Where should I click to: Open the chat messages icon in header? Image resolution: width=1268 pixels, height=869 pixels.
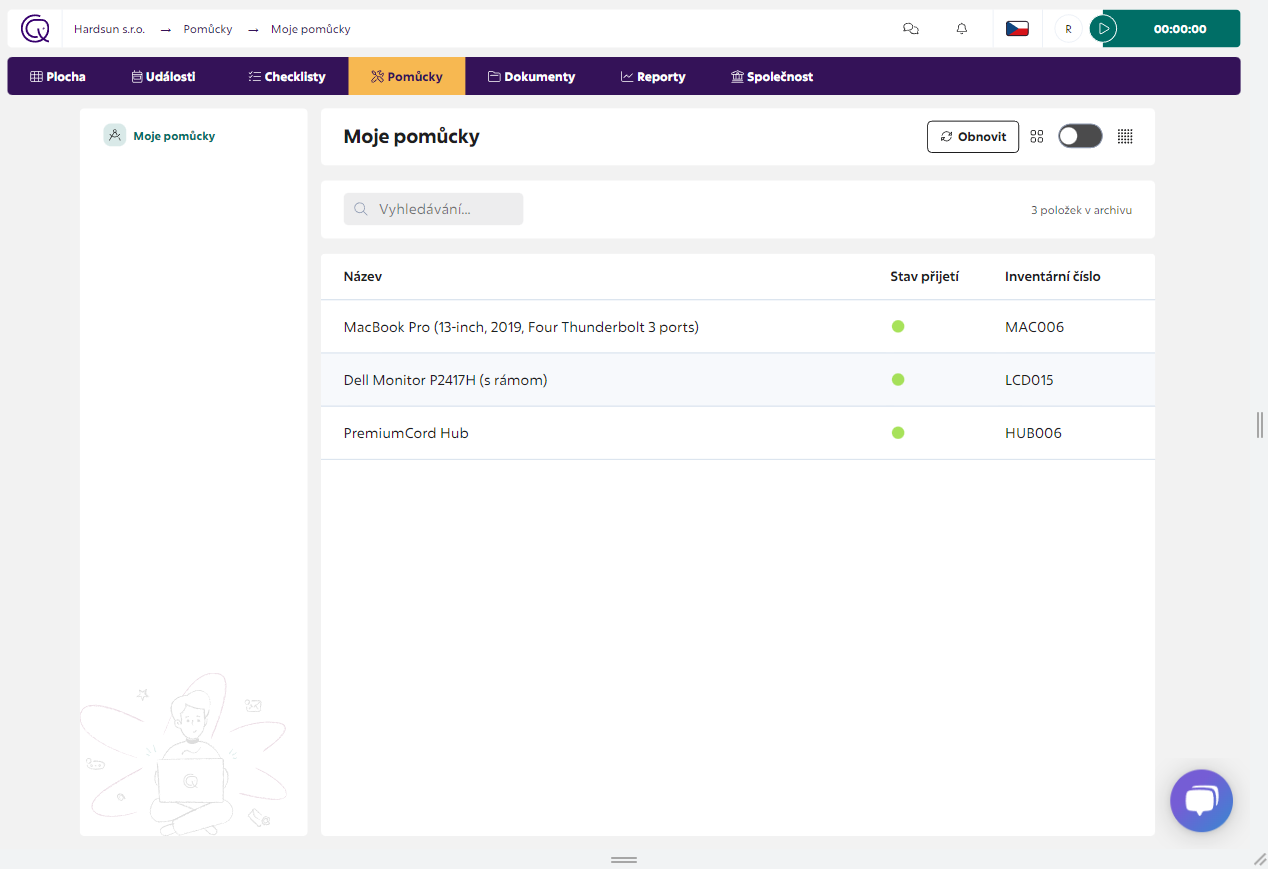(910, 29)
